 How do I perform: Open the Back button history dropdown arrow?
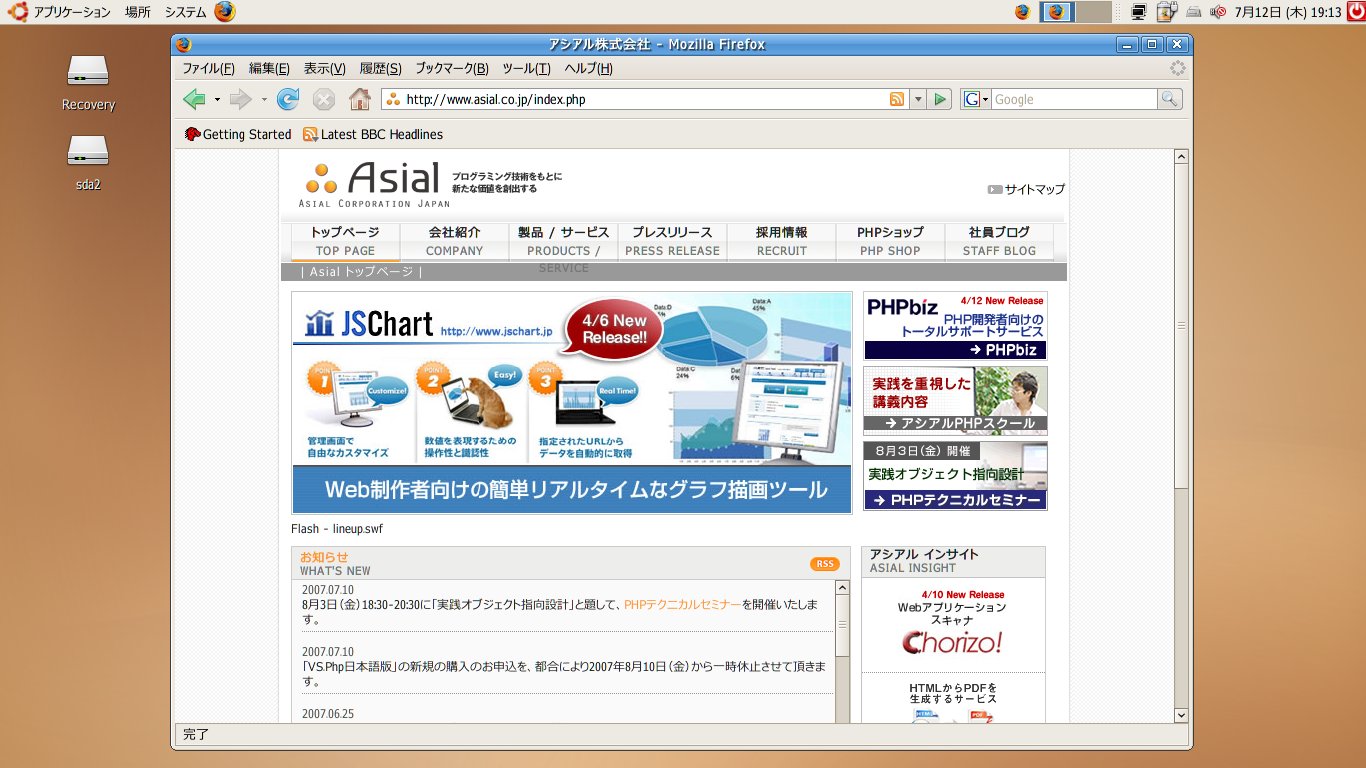point(217,99)
